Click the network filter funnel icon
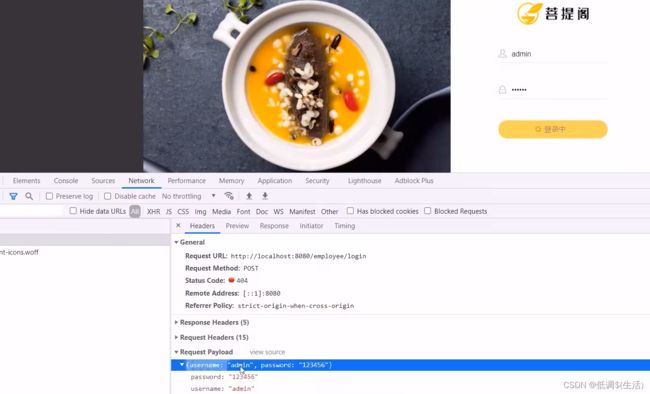Screen dimensions: 650x394 (x=13, y=196)
